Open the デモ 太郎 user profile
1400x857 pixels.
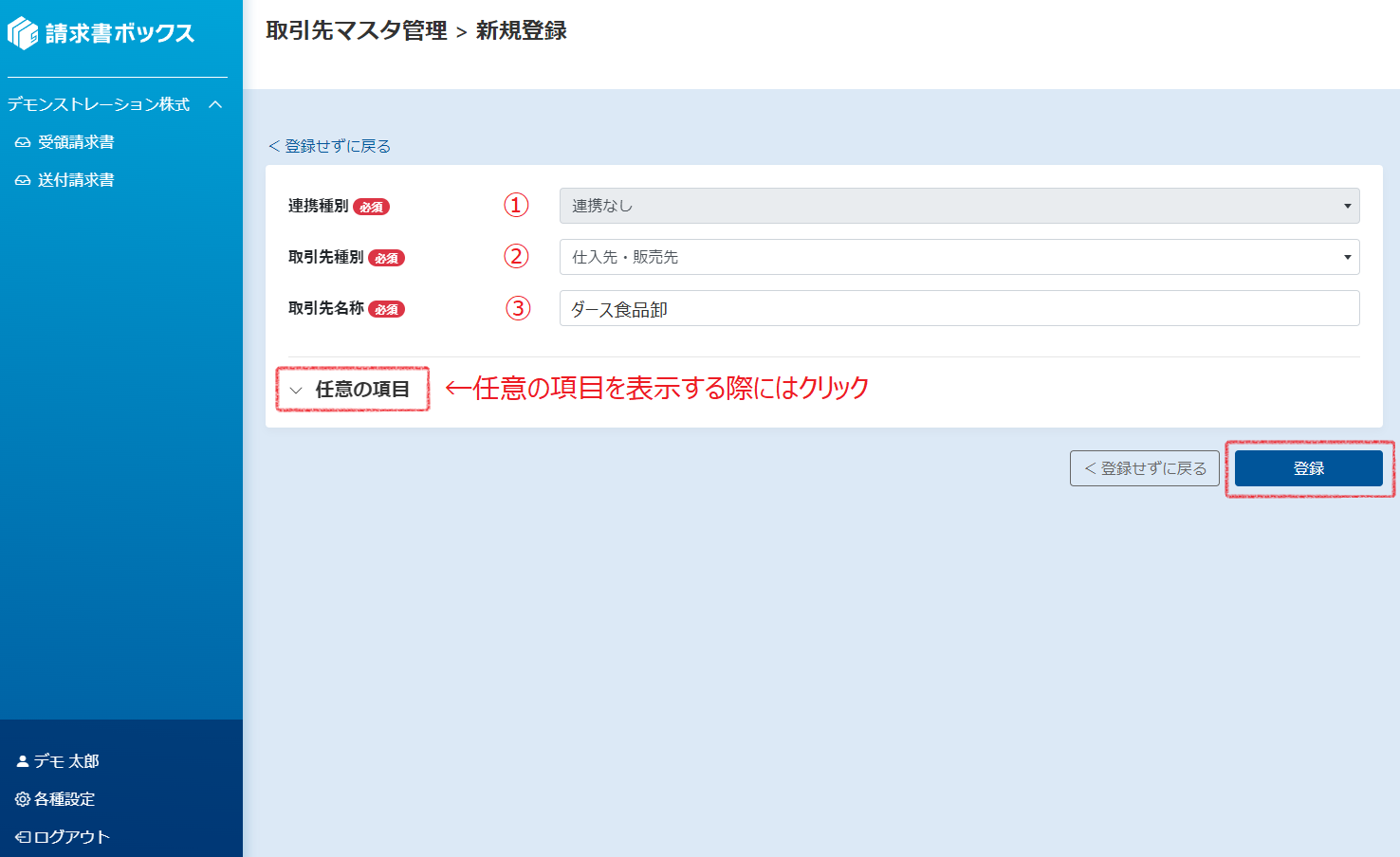coord(66,761)
